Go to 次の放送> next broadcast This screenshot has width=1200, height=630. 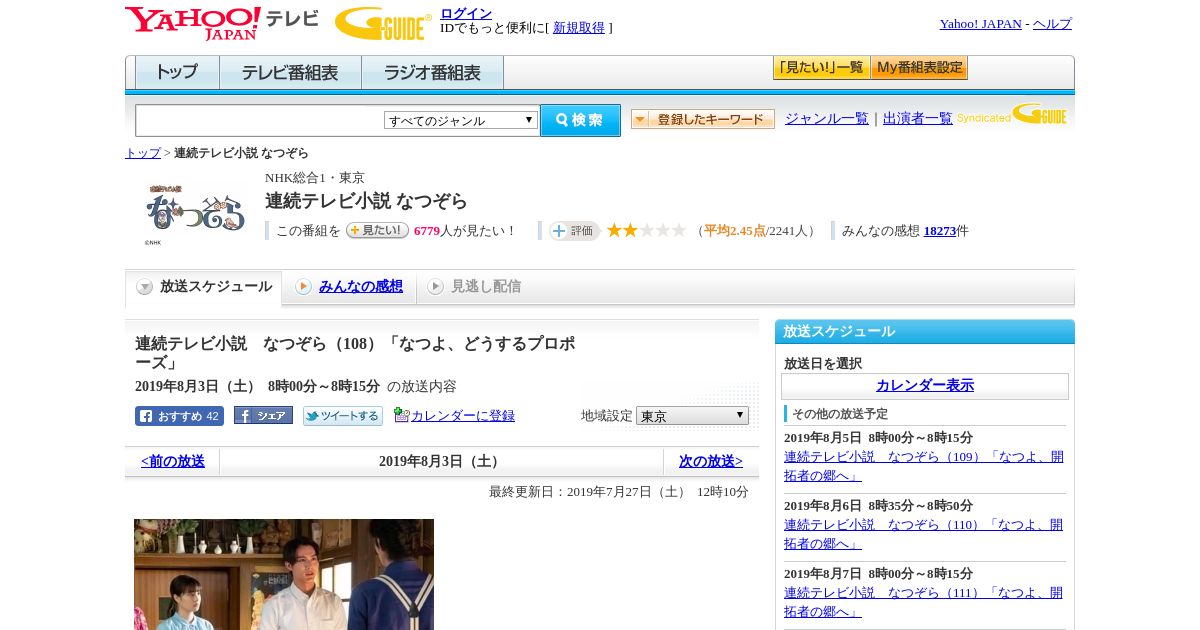tap(711, 462)
